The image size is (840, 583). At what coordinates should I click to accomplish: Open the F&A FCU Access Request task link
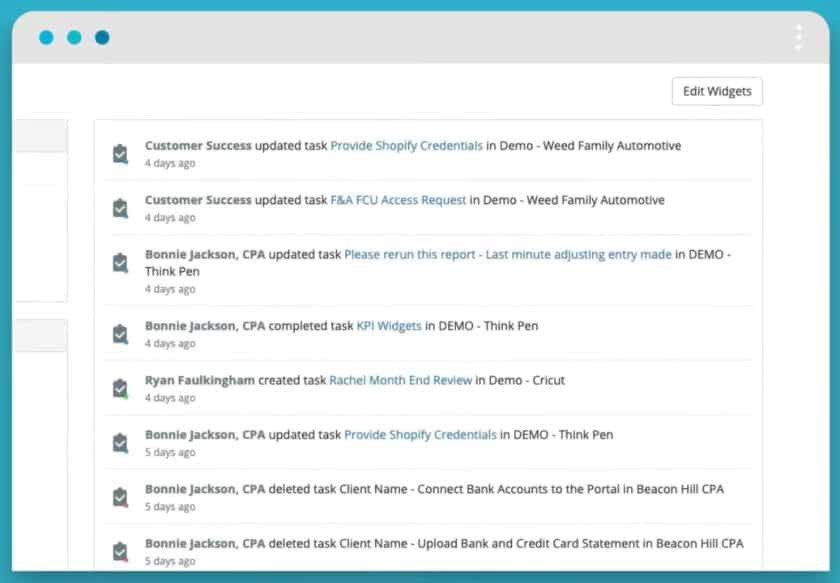[398, 200]
